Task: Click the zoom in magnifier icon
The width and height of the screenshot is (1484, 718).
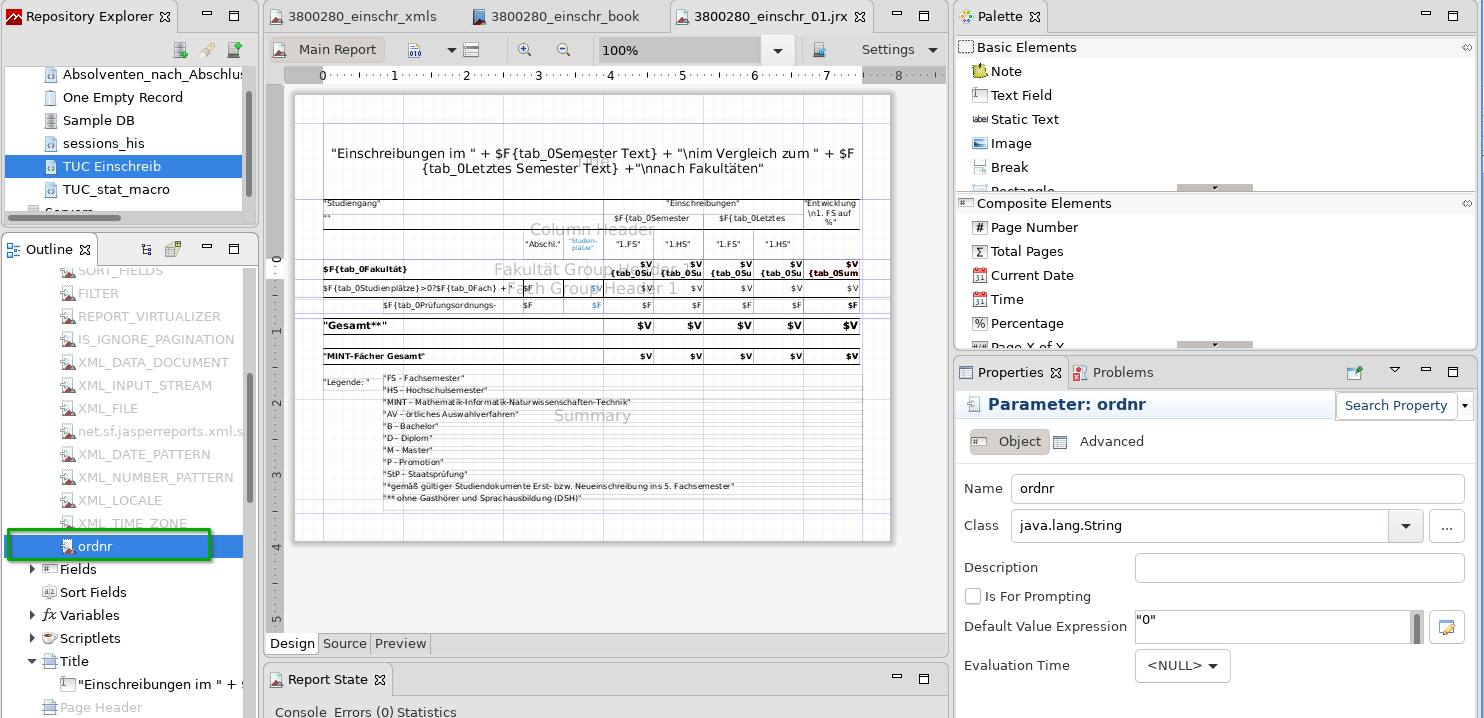Action: 525,50
